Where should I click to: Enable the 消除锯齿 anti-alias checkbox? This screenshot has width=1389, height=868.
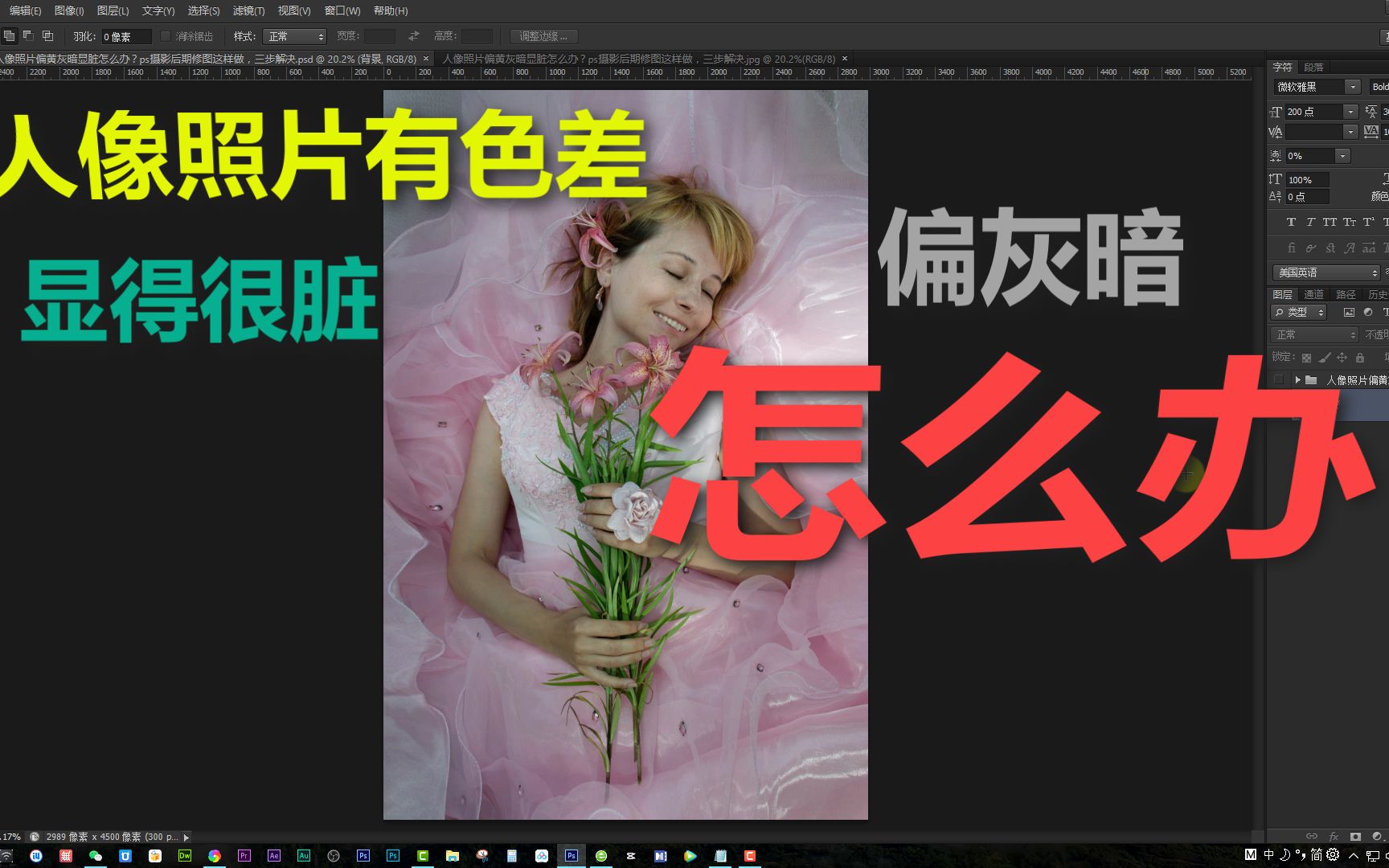(x=165, y=35)
